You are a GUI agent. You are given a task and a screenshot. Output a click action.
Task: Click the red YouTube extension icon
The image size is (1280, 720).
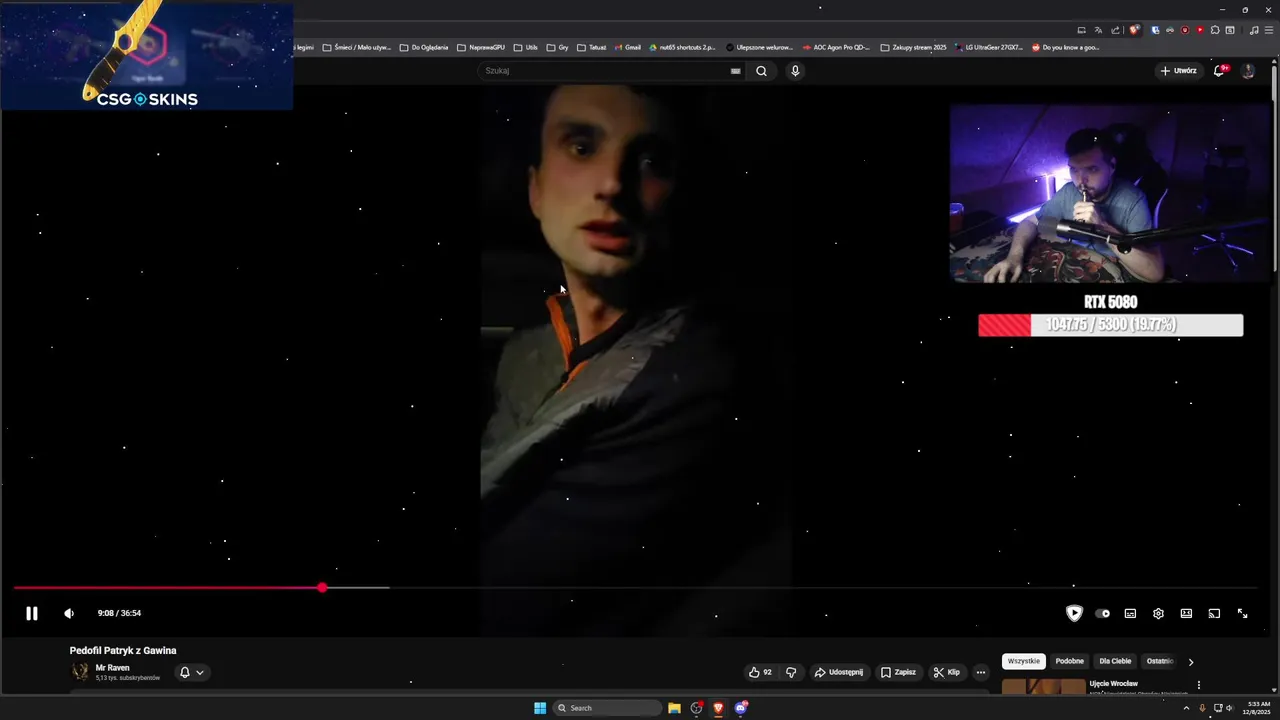(1200, 30)
